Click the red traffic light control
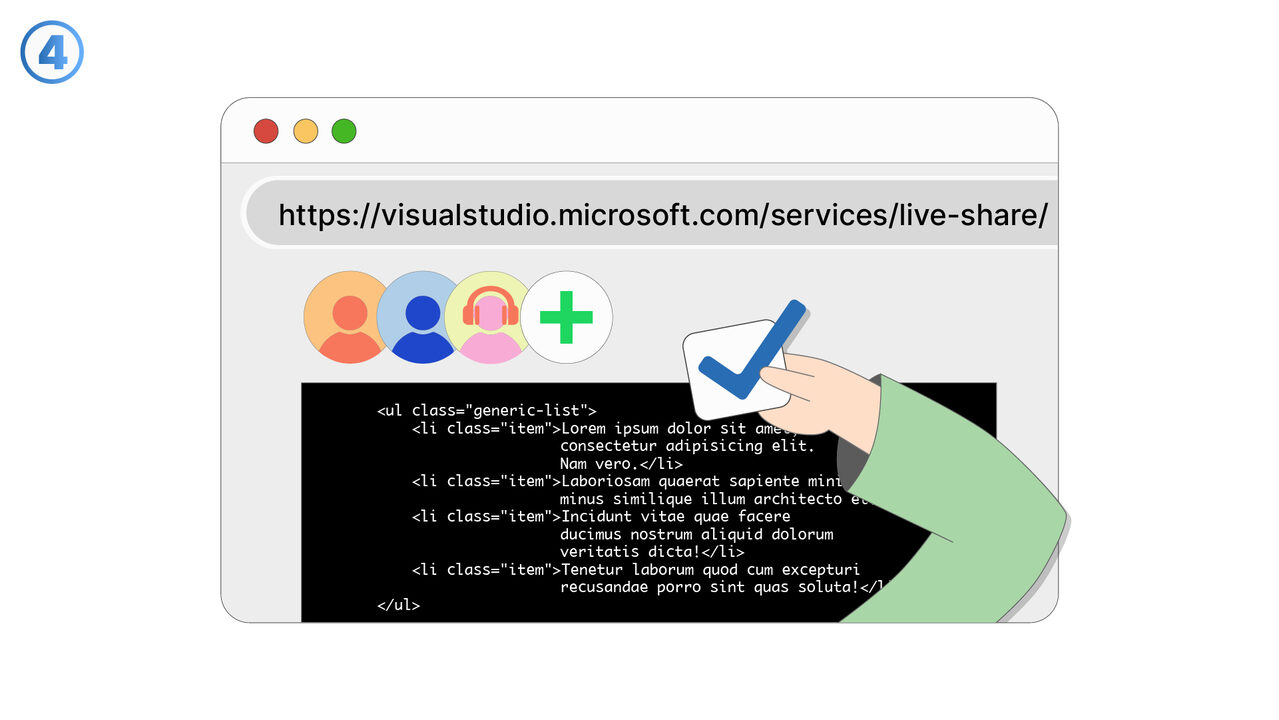The width and height of the screenshot is (1279, 720). click(x=265, y=131)
